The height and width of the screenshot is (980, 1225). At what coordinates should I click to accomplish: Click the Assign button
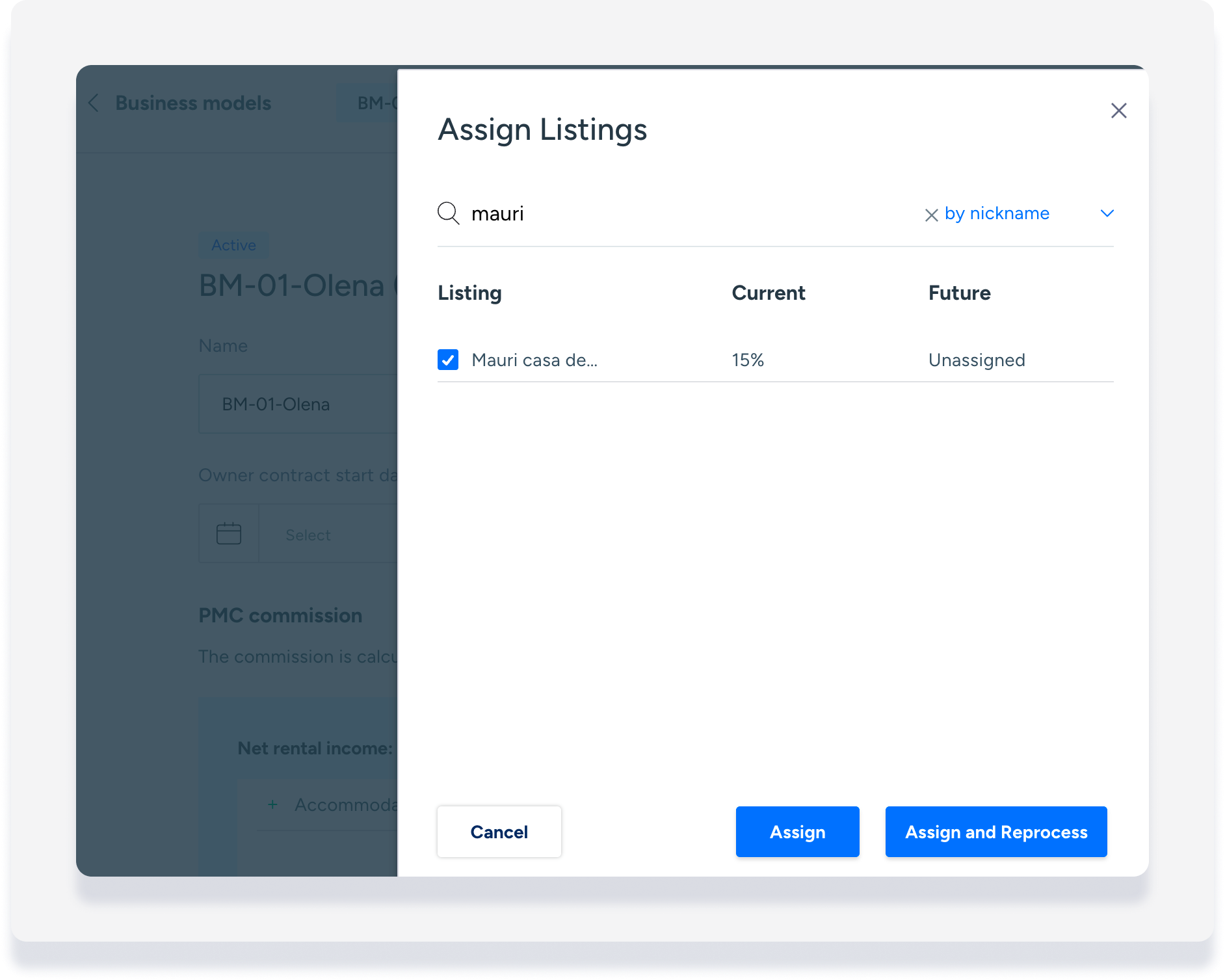point(797,832)
